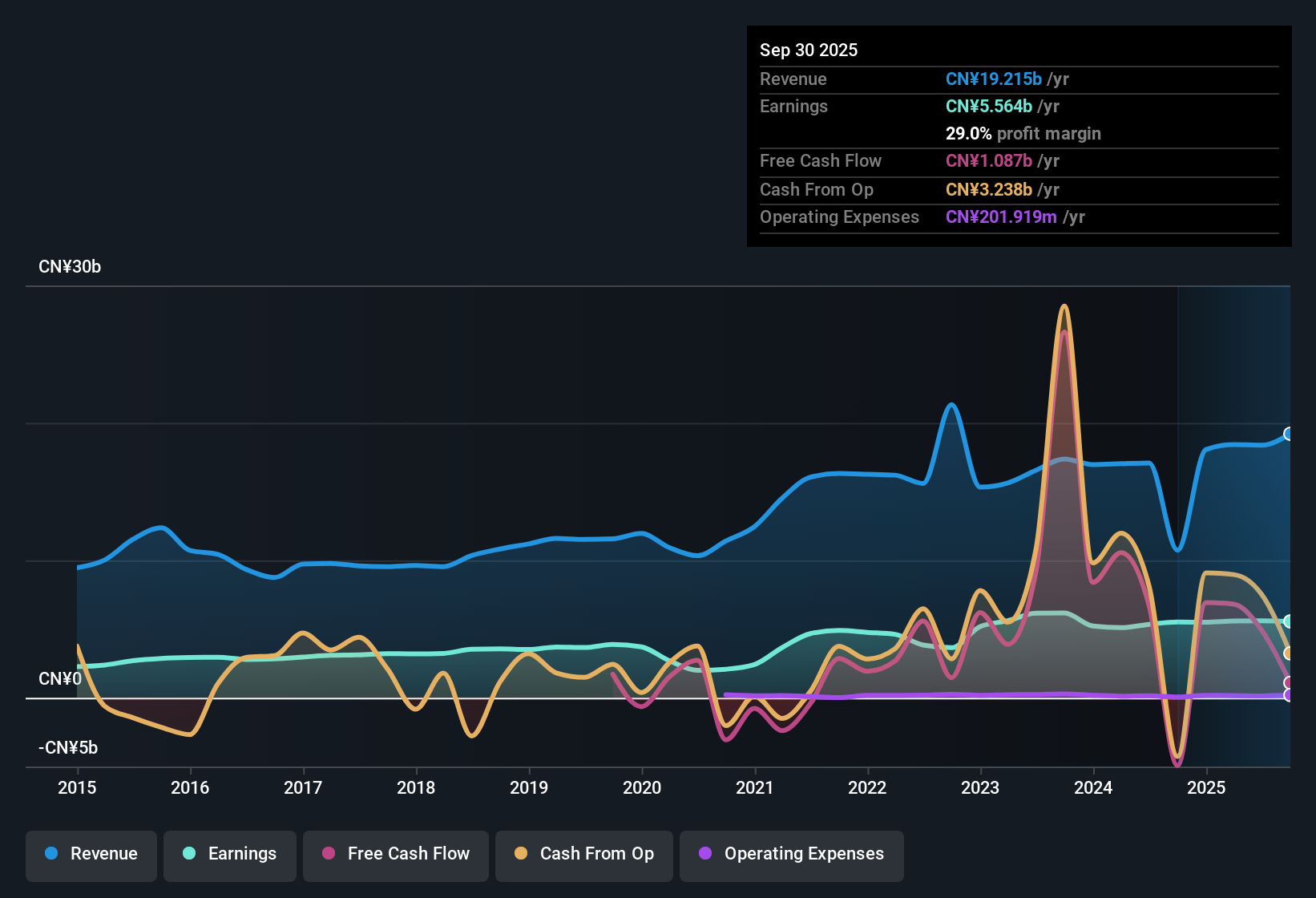1316x898 pixels.
Task: Open the Cash From Op legend entry
Action: (x=583, y=854)
